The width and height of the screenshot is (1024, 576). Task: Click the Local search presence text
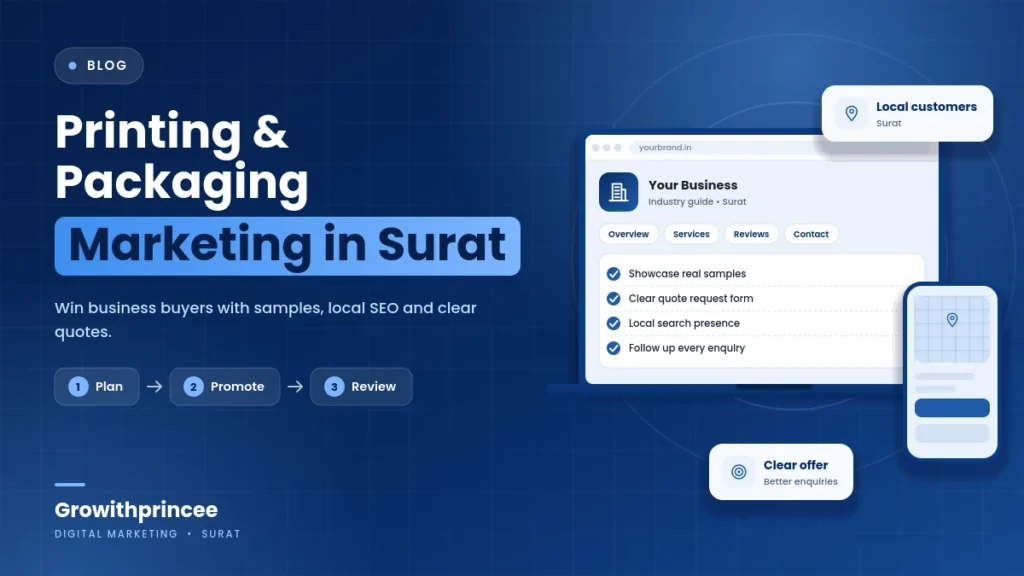684,323
